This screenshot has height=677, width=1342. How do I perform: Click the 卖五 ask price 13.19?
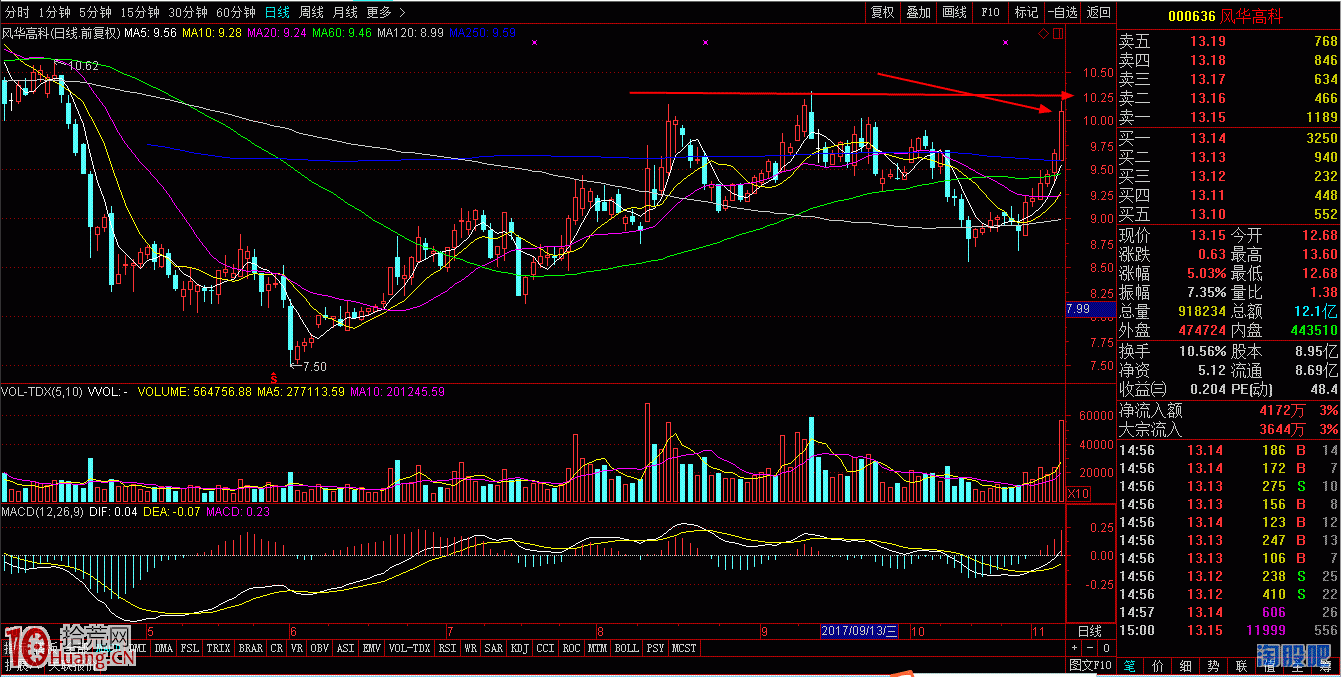1207,41
